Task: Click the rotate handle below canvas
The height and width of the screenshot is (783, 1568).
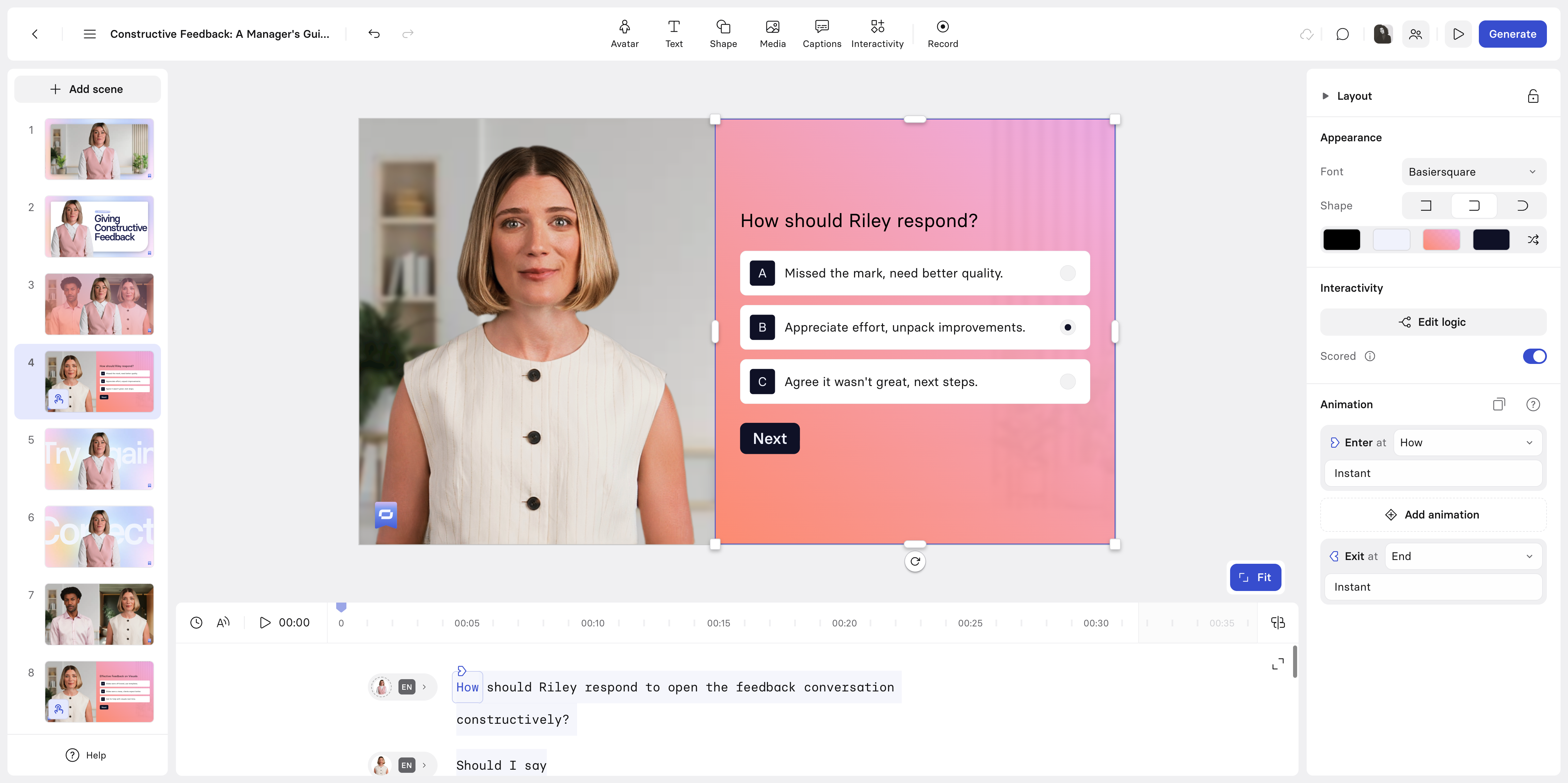Action: coord(915,561)
